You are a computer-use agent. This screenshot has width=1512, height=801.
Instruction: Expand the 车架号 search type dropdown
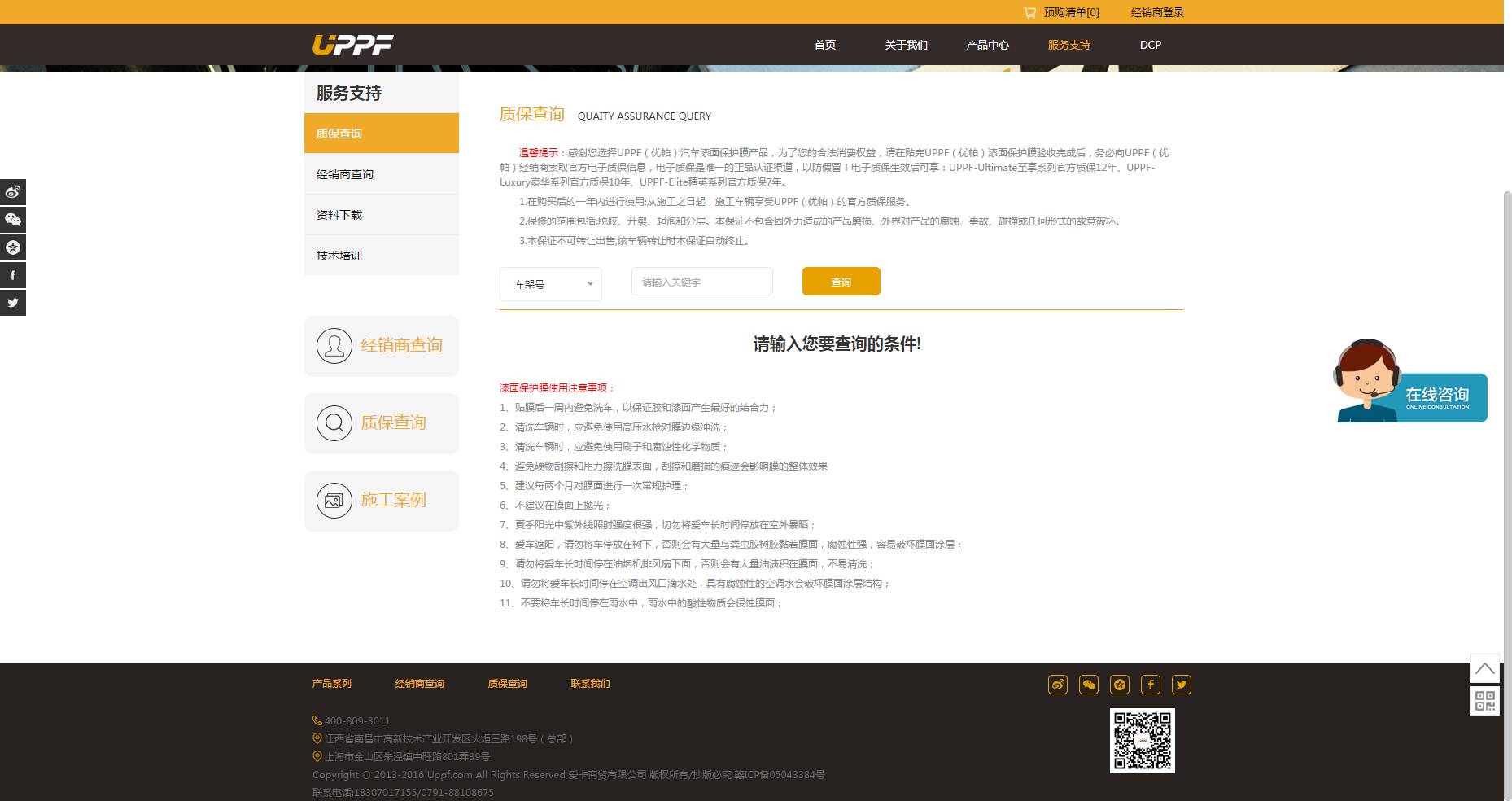pos(551,284)
